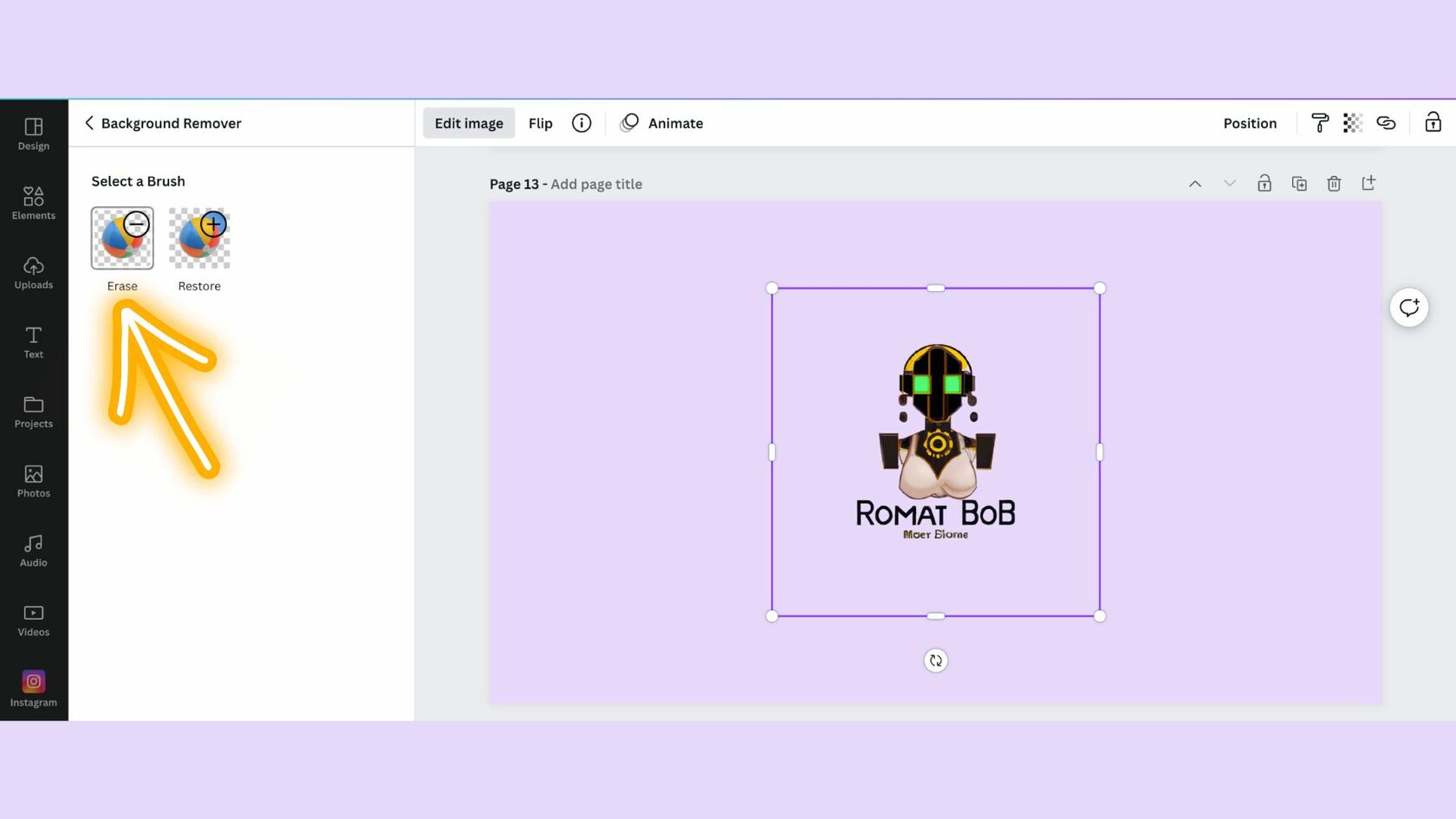
Task: Lock Page 13
Action: tap(1264, 183)
